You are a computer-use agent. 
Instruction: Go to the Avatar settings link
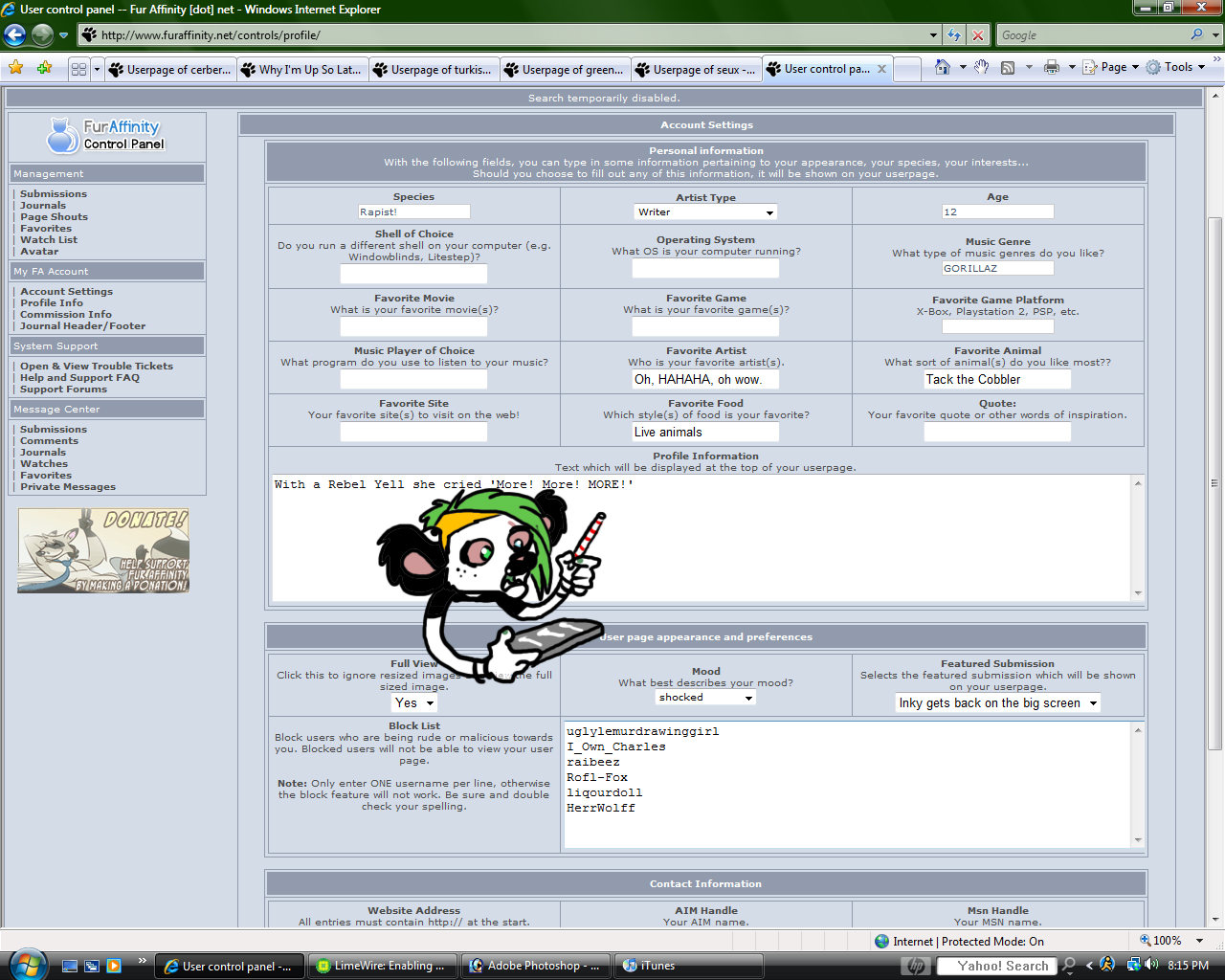pyautogui.click(x=39, y=251)
